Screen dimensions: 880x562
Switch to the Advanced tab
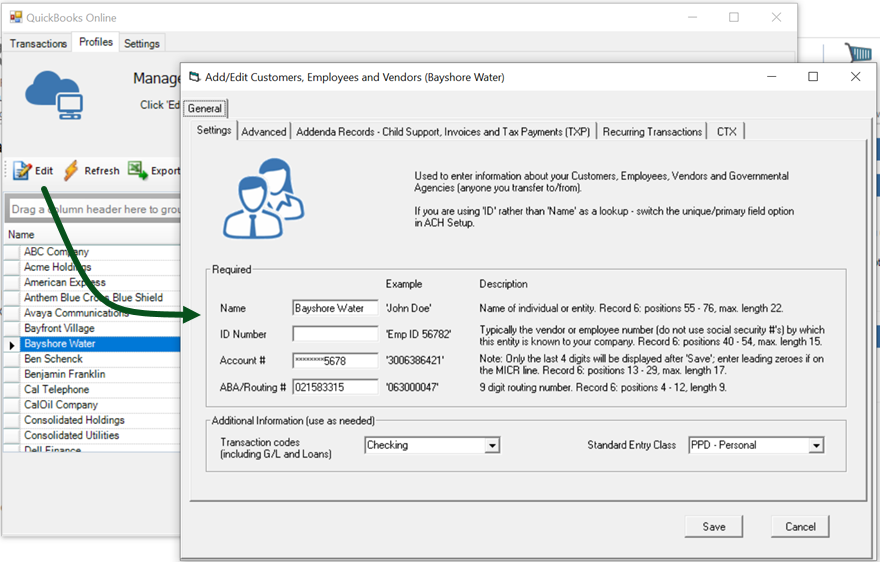click(x=264, y=131)
